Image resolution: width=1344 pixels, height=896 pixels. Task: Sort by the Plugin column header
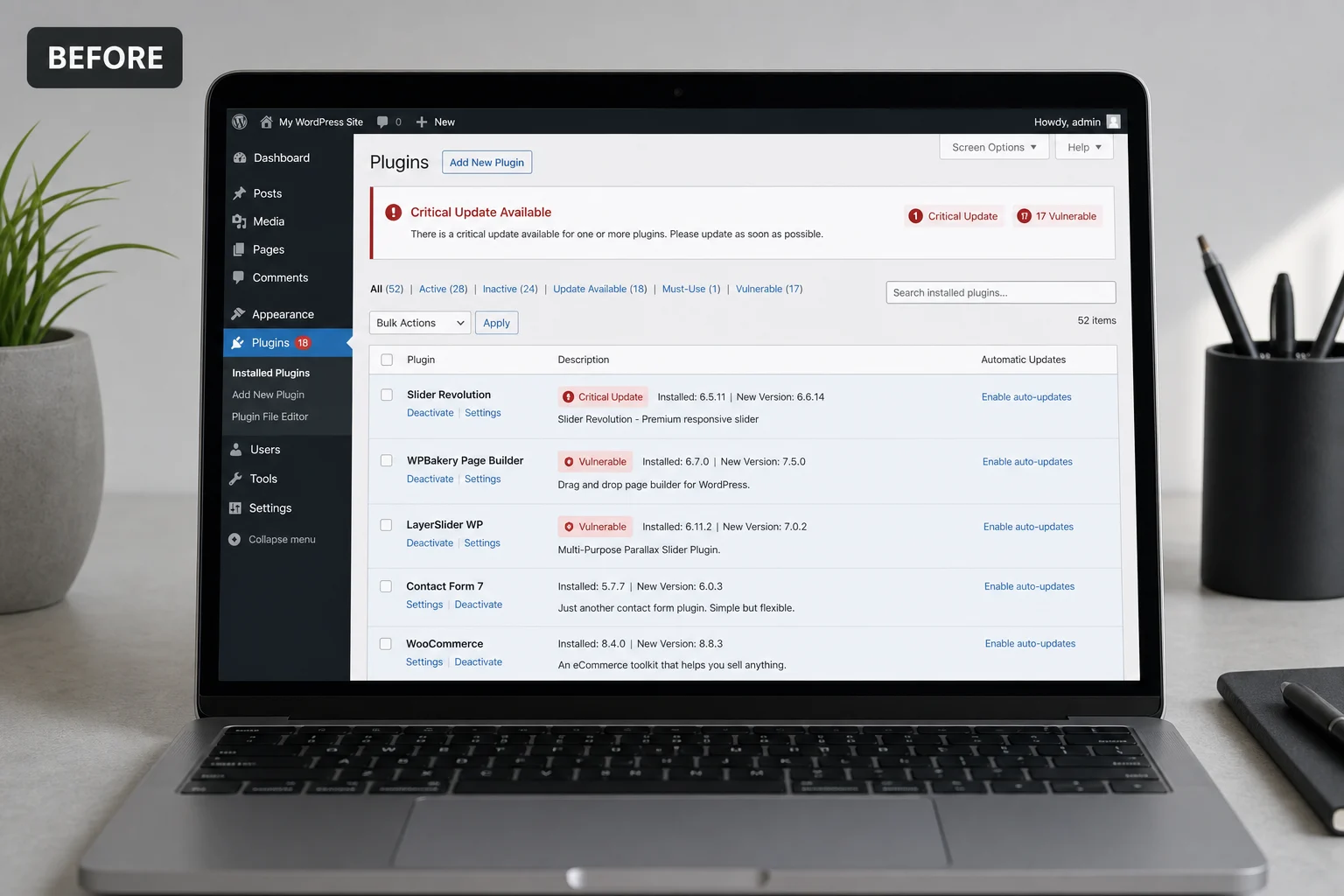(421, 360)
